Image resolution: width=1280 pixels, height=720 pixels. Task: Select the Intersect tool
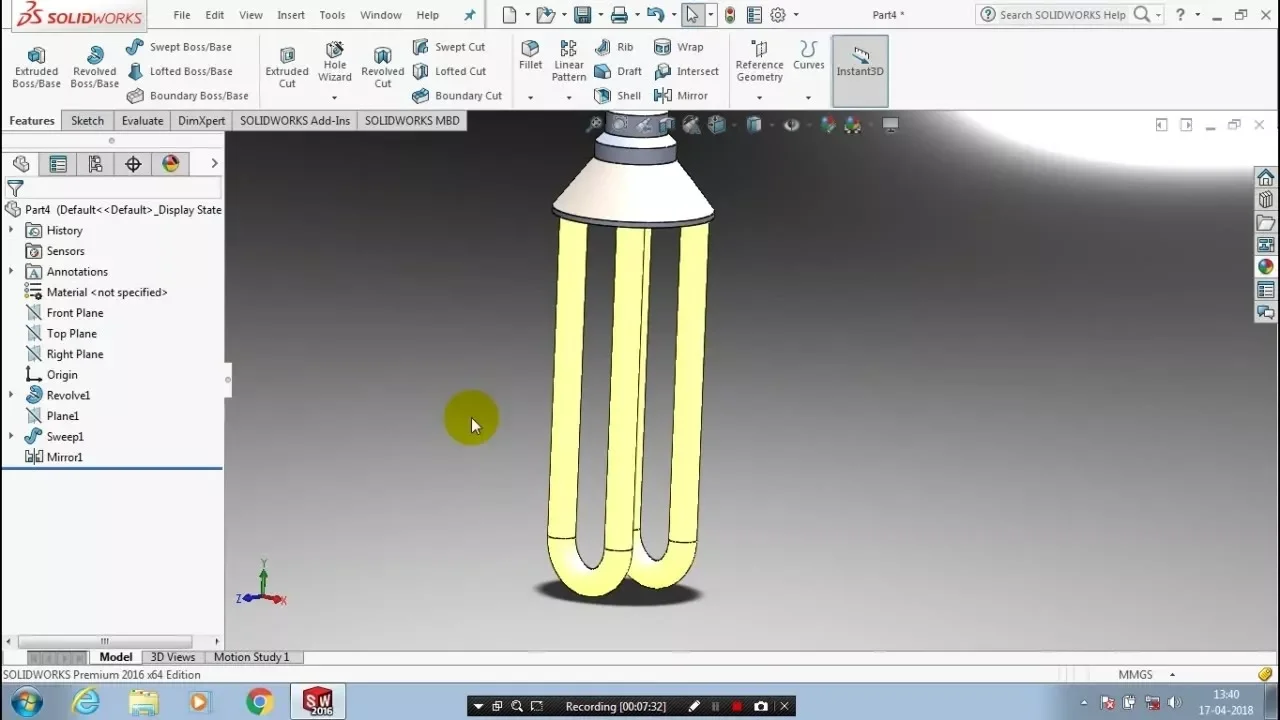pos(686,71)
